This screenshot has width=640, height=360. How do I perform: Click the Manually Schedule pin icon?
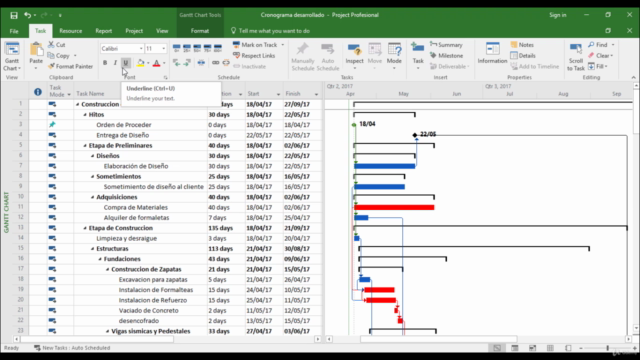tap(302, 49)
